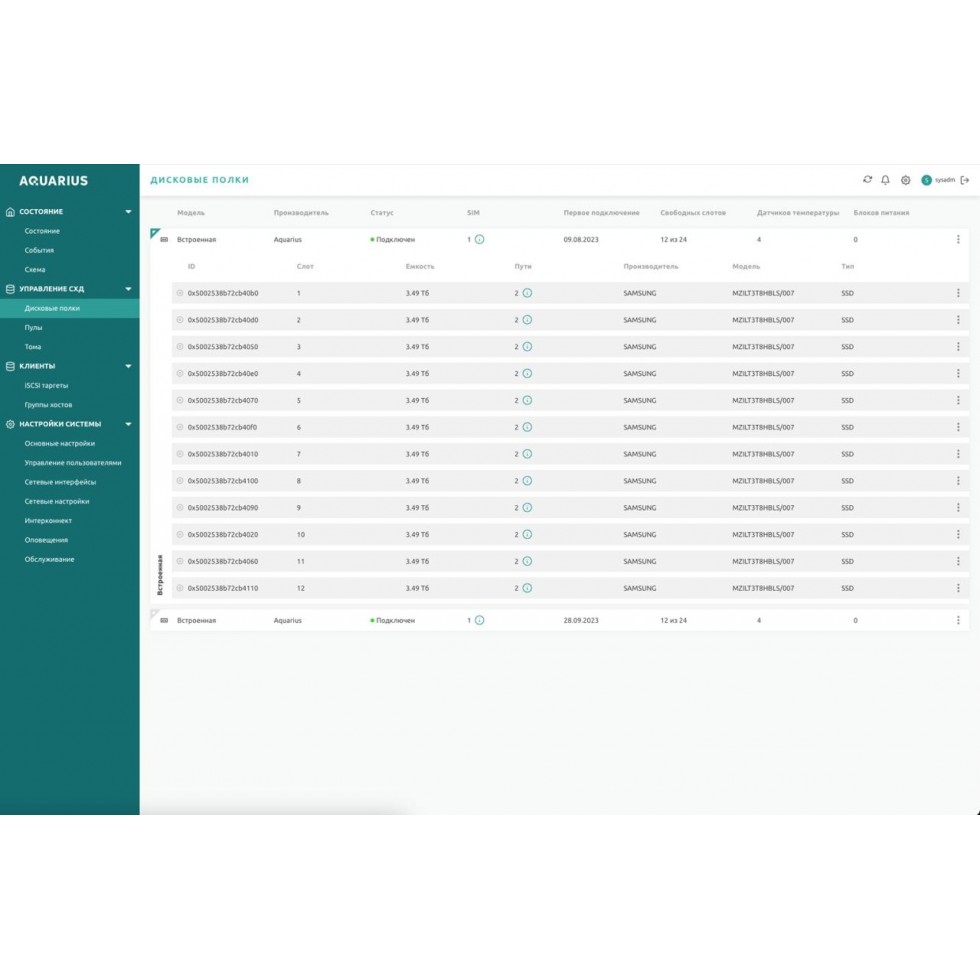Click the locate icon beside disk 0x5002538b72cb4010
Image resolution: width=980 pixels, height=980 pixels.
tap(180, 454)
